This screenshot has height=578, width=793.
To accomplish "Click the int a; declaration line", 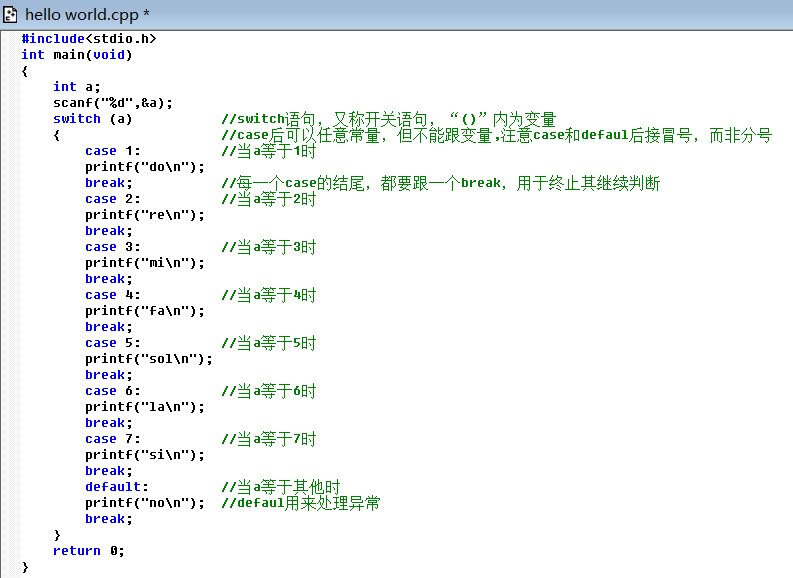I will pyautogui.click(x=77, y=87).
